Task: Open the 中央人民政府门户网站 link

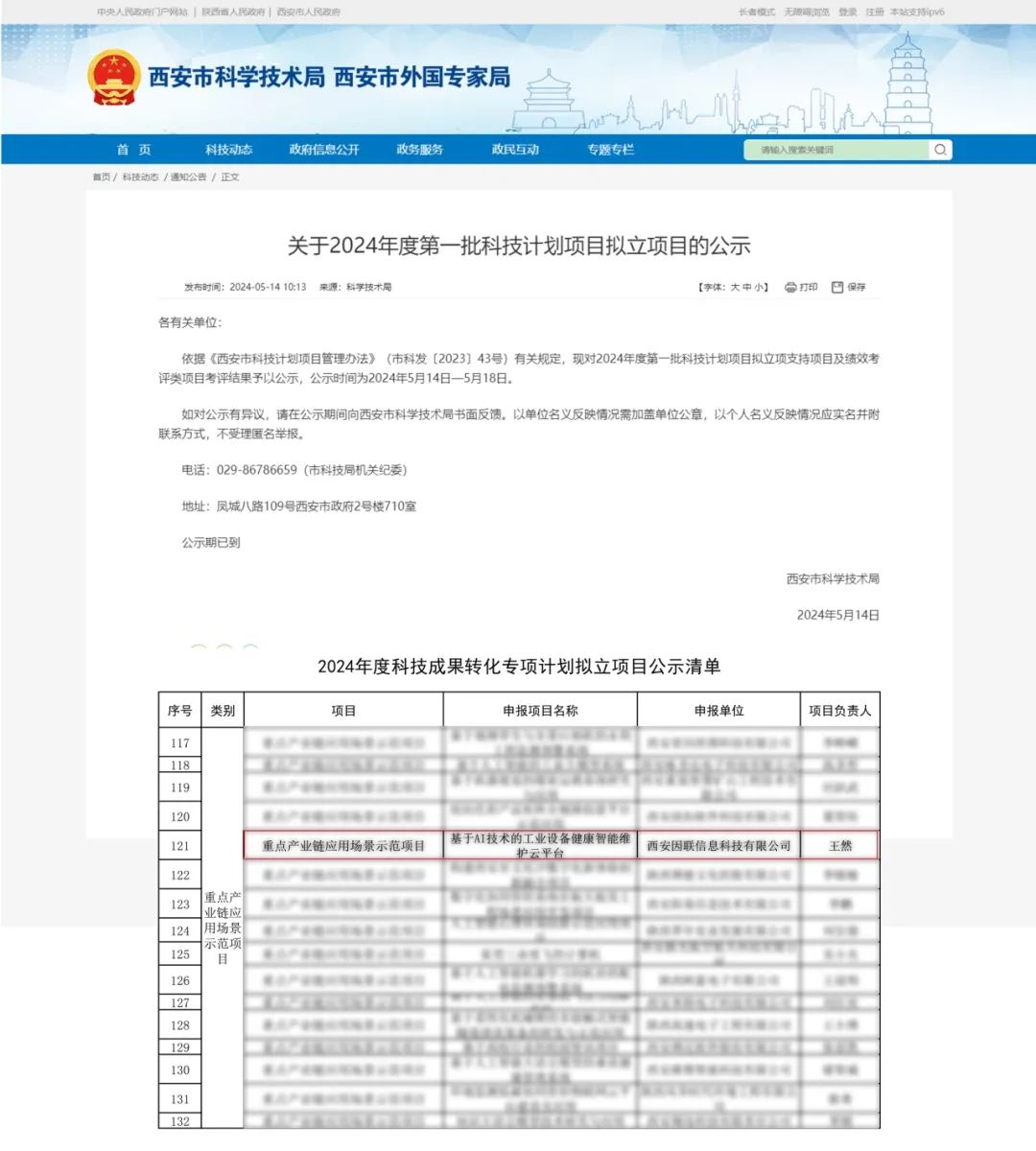Action: pyautogui.click(x=142, y=12)
